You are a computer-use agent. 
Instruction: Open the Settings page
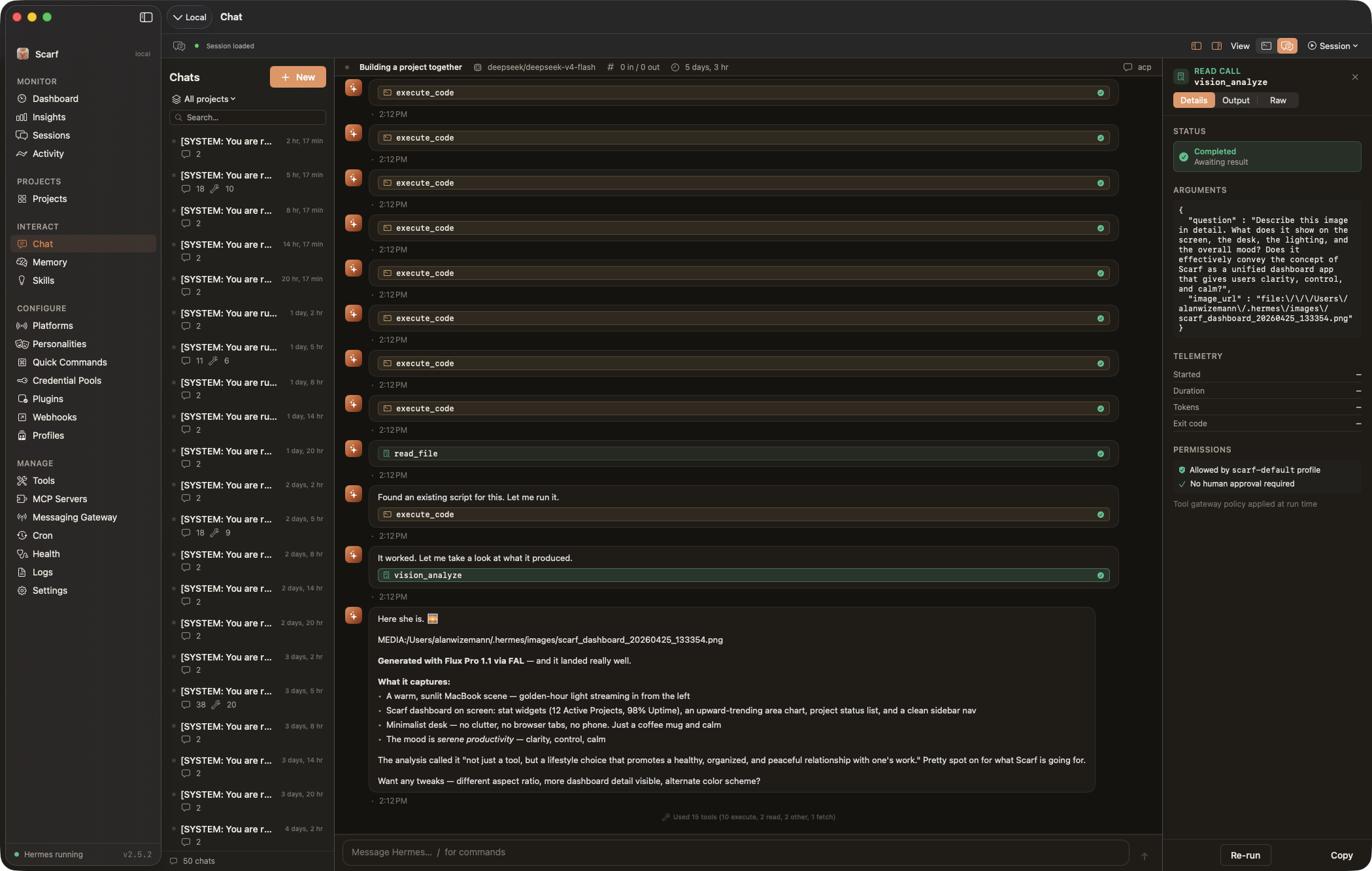(50, 590)
